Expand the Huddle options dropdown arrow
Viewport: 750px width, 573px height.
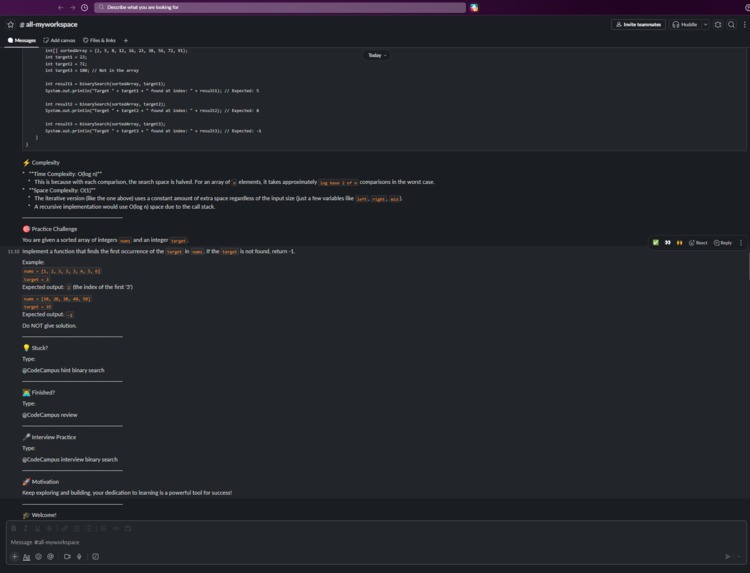click(705, 24)
